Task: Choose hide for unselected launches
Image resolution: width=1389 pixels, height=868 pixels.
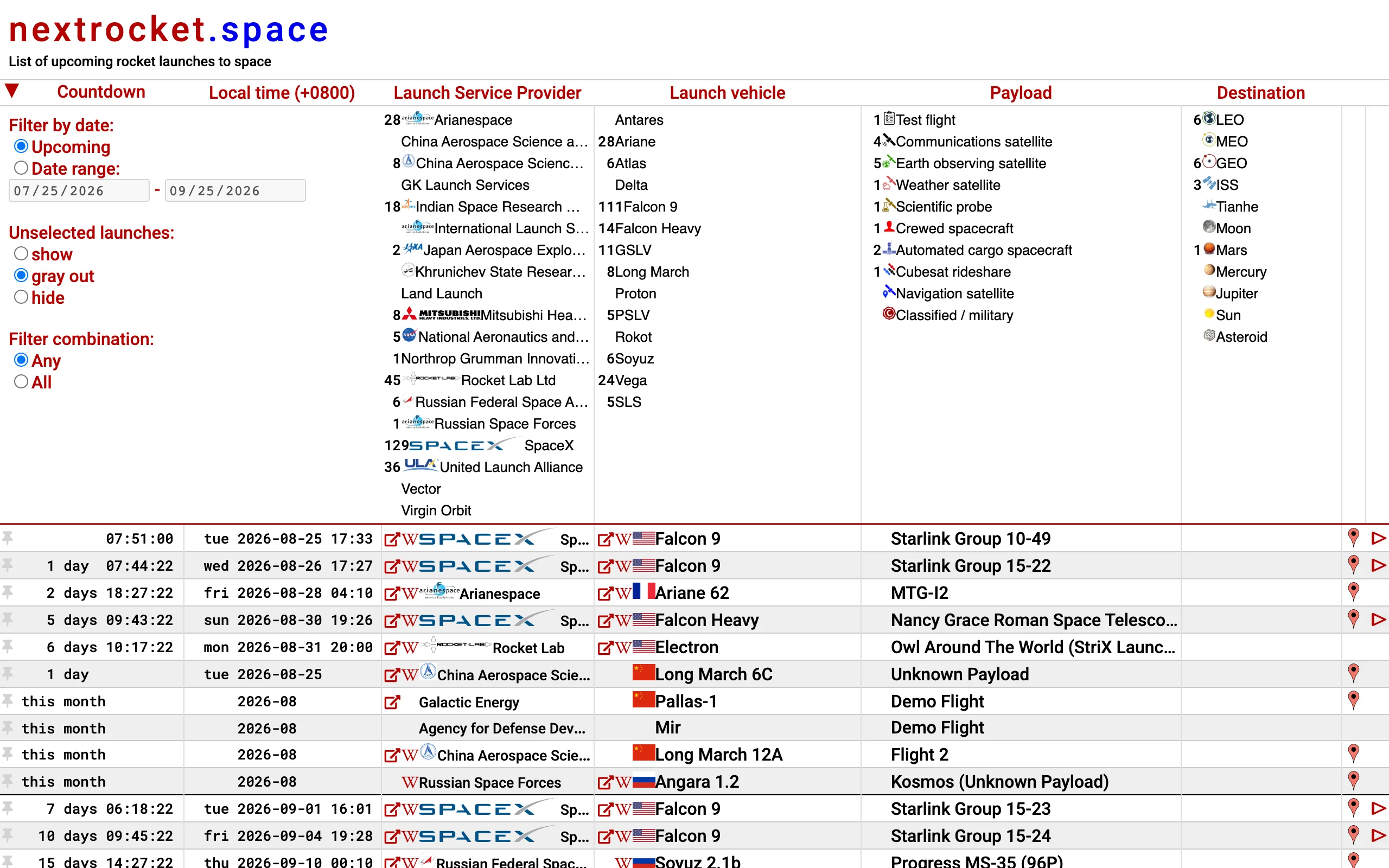Action: pyautogui.click(x=21, y=297)
